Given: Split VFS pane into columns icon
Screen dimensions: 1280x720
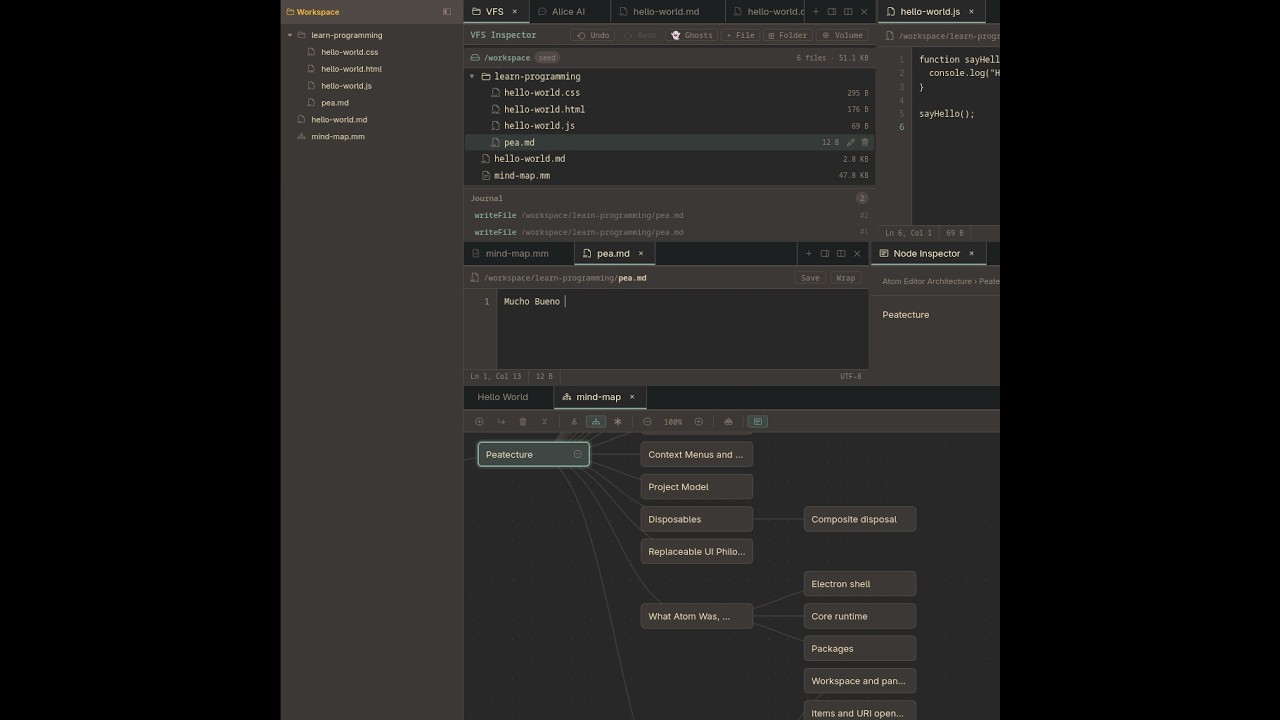Looking at the screenshot, I should tap(848, 12).
